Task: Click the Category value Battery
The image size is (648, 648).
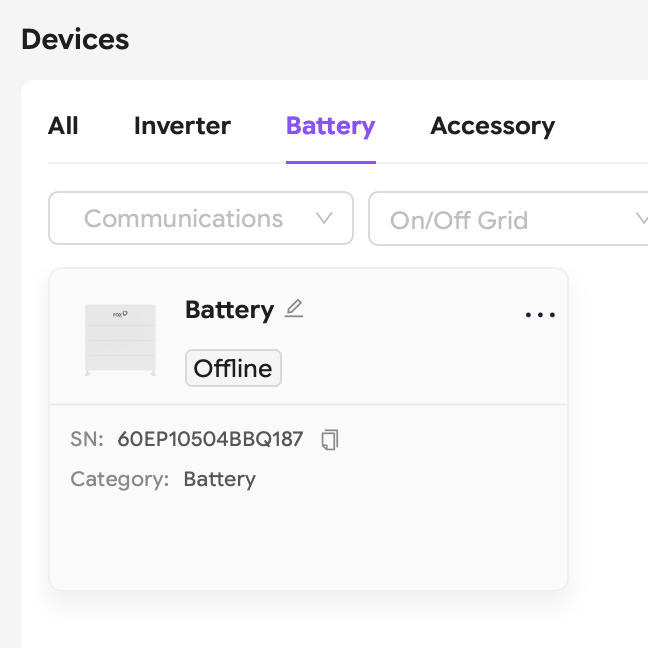Action: coord(219,479)
